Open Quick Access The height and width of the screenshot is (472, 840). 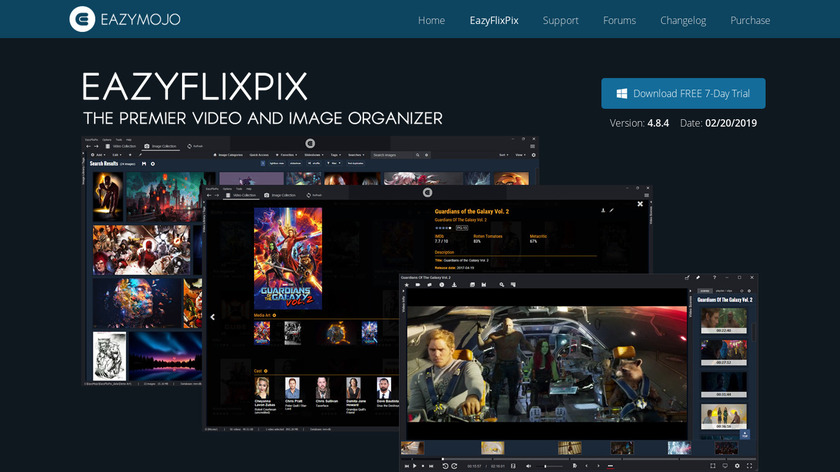click(x=259, y=155)
